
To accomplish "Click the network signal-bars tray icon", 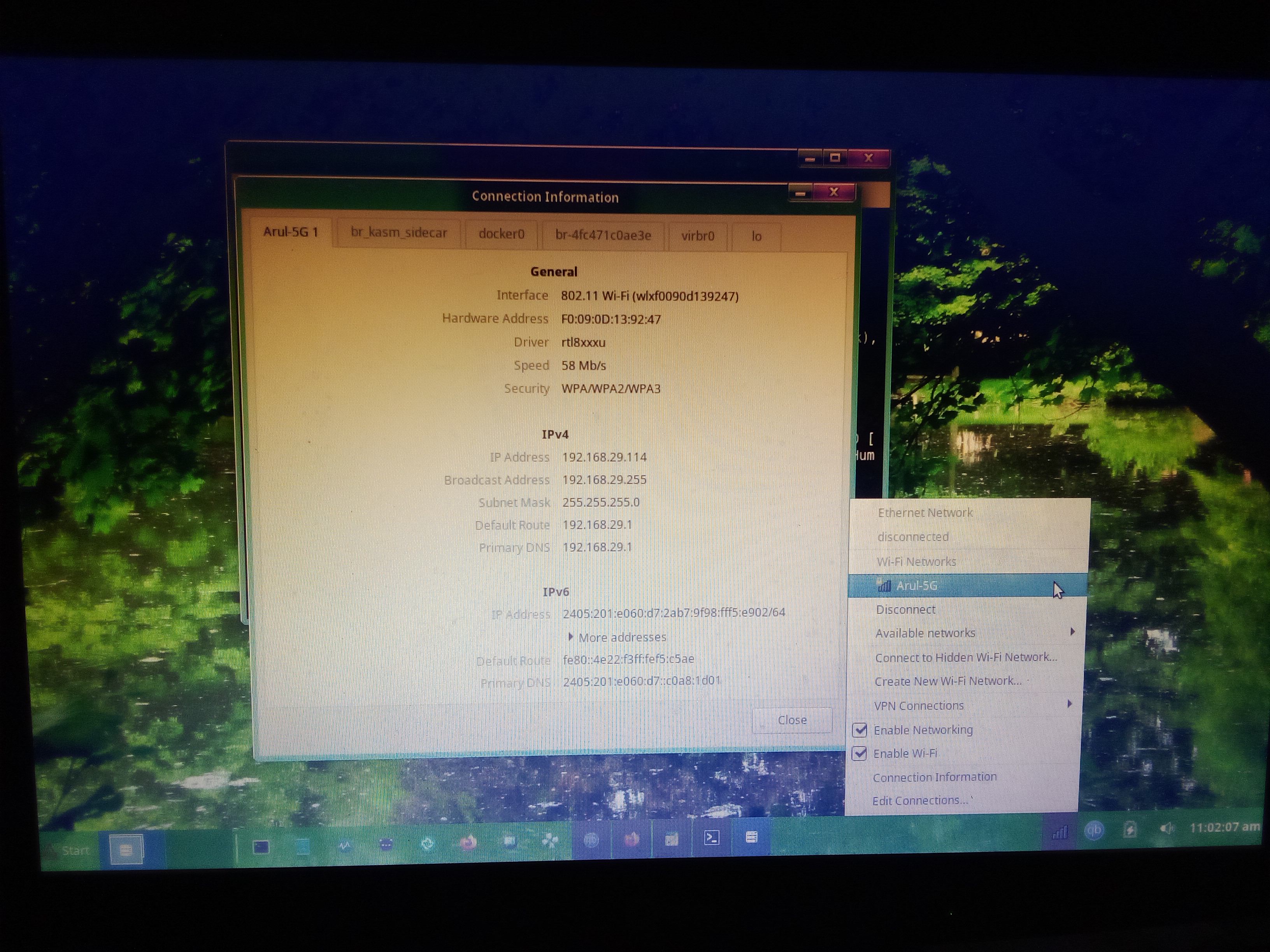I will coord(1059,831).
